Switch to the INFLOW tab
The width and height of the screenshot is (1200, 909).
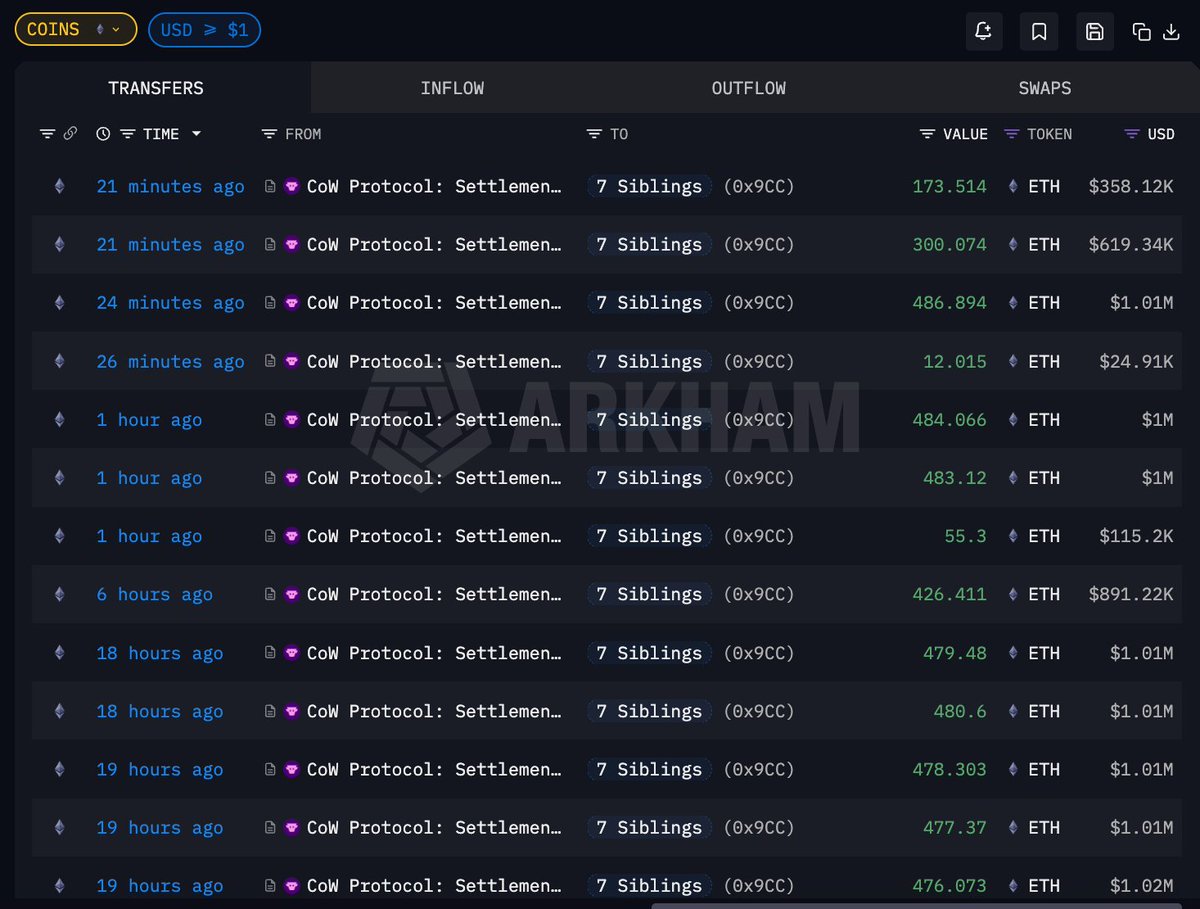click(x=452, y=88)
